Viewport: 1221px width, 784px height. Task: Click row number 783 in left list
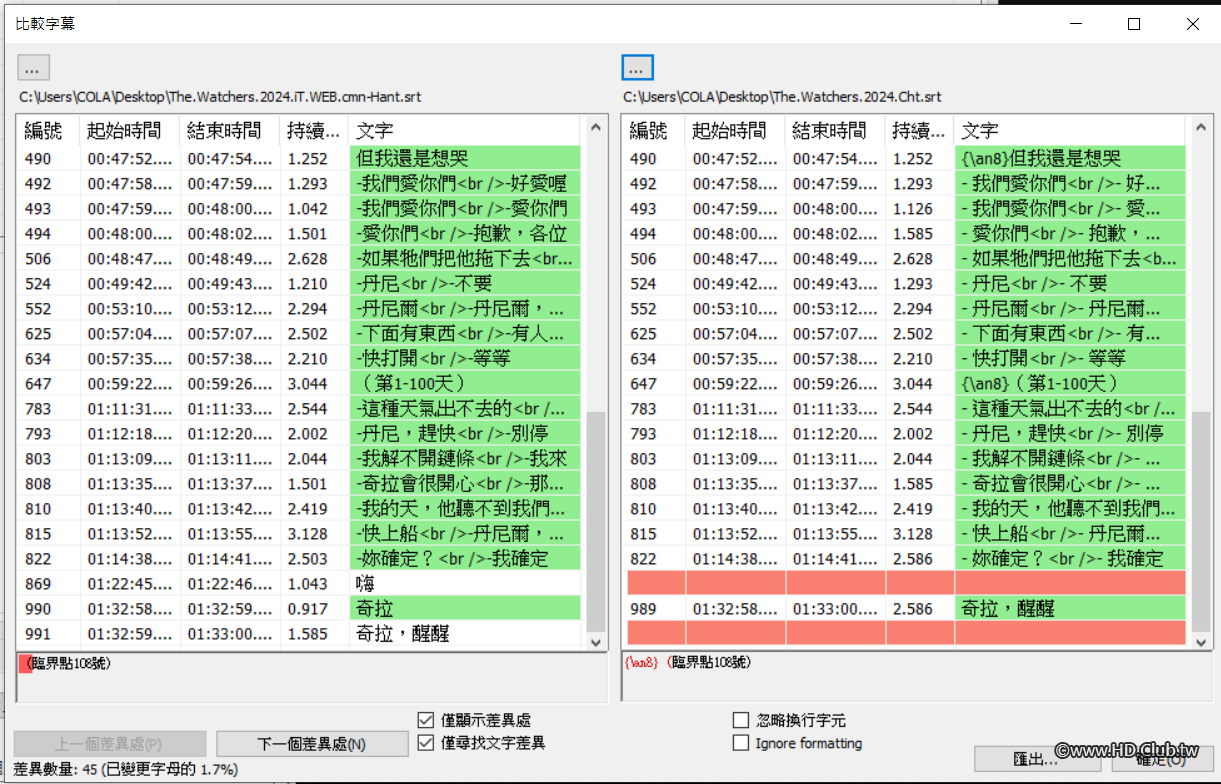37,408
